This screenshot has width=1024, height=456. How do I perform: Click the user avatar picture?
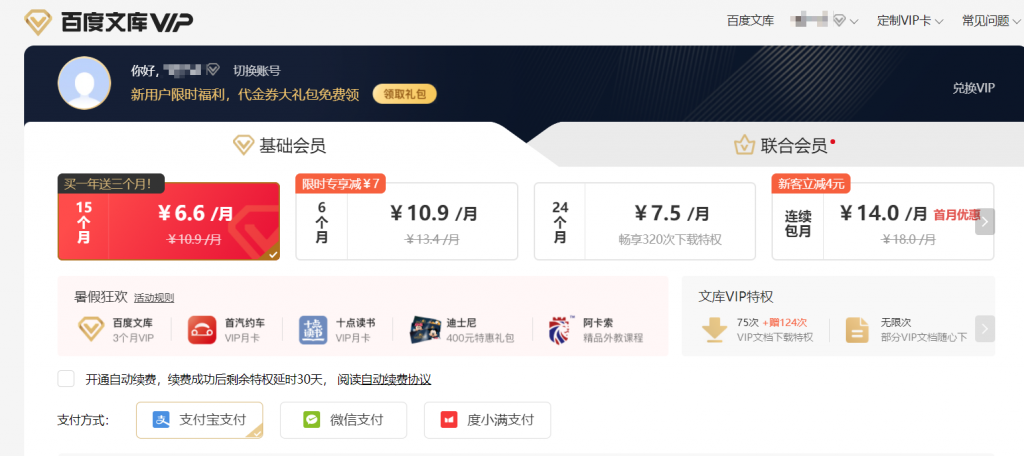coord(84,83)
